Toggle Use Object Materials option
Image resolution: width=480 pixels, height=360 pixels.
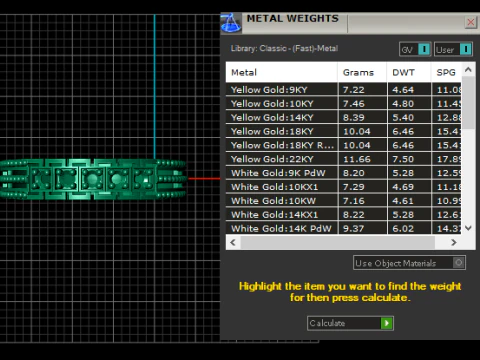pos(409,263)
